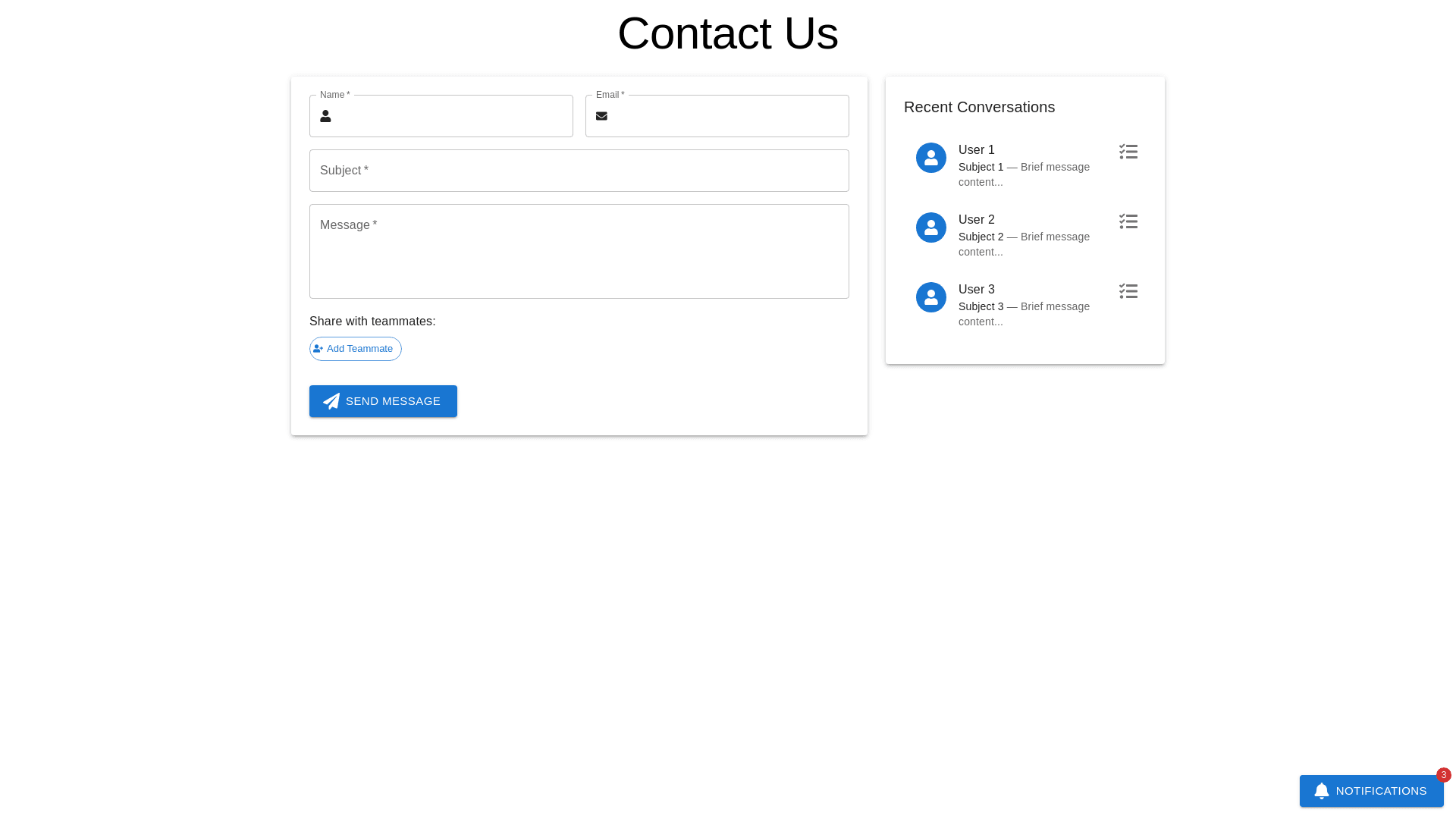The height and width of the screenshot is (819, 1456).
Task: Click the bell icon on Notifications button
Action: [1322, 791]
